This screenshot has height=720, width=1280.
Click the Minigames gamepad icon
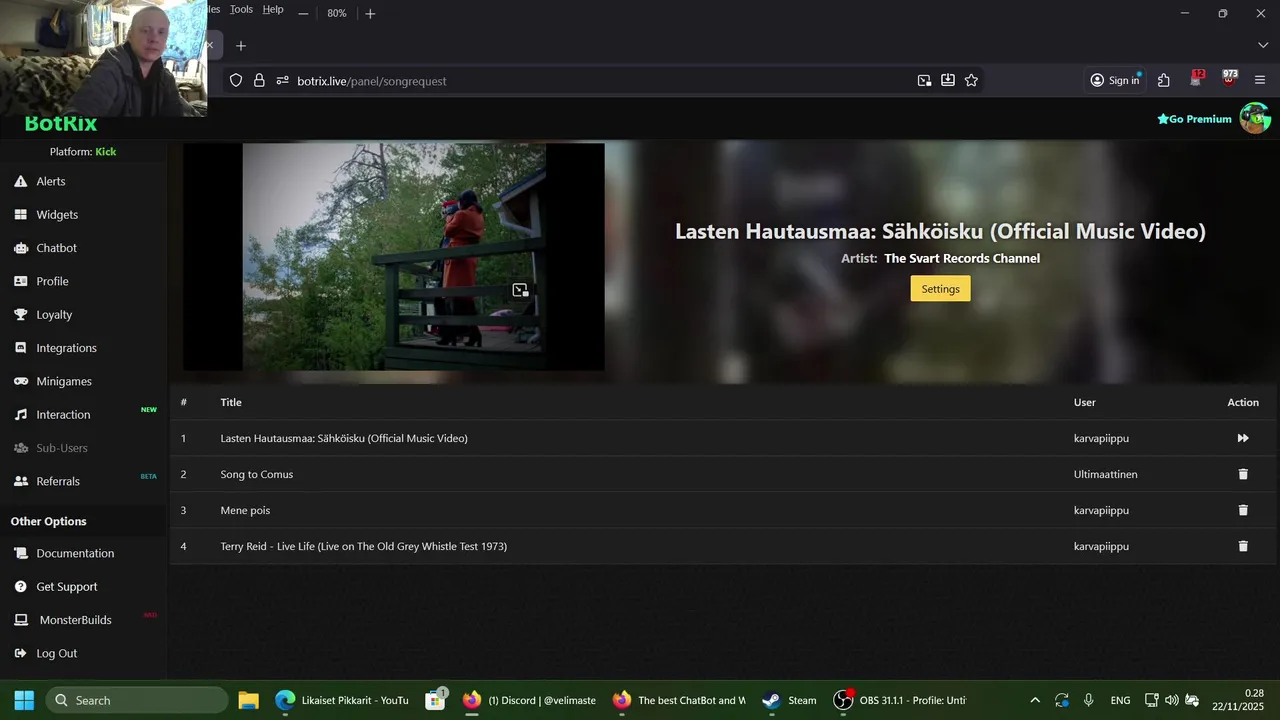(x=20, y=381)
